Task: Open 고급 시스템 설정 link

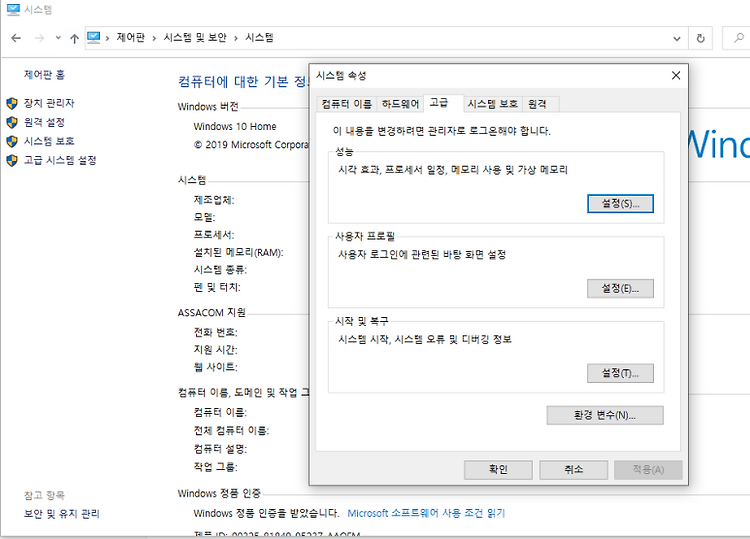Action: click(x=60, y=160)
